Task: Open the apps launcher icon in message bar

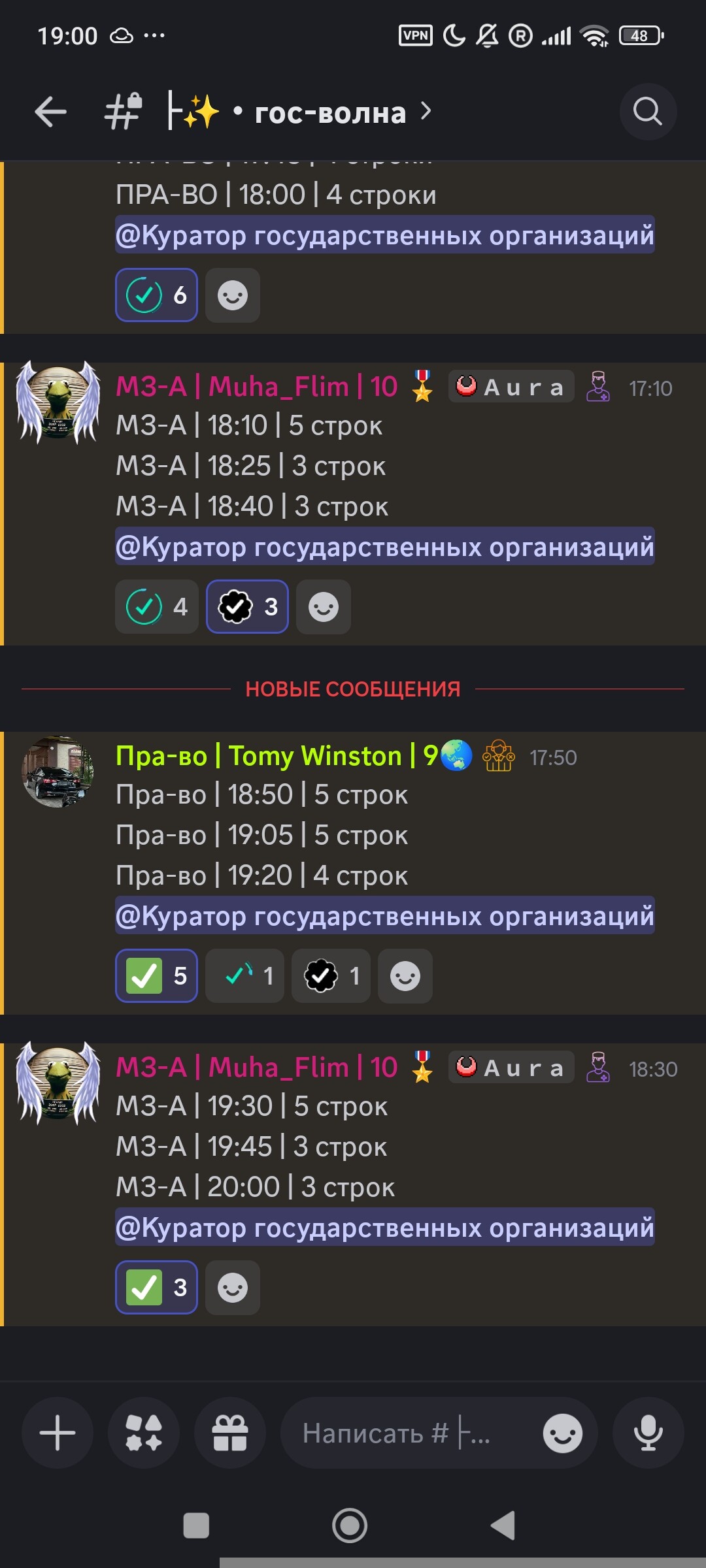Action: click(x=144, y=1433)
